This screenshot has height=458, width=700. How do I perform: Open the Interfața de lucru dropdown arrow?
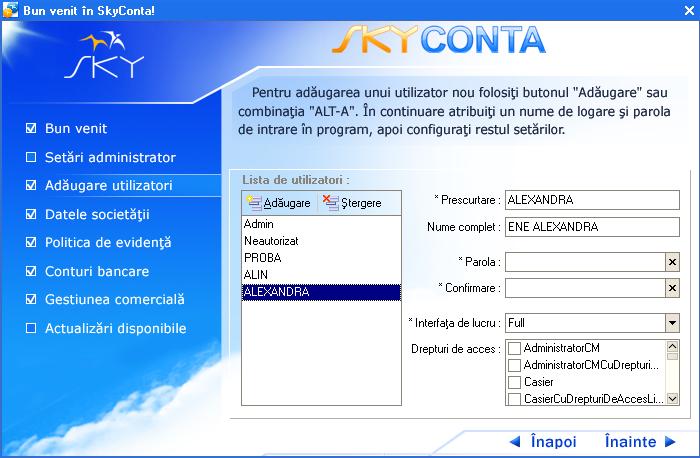pyautogui.click(x=672, y=323)
